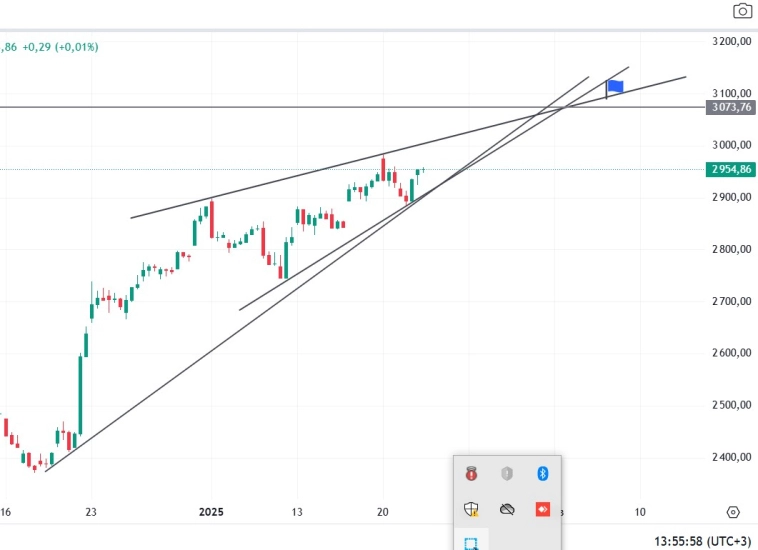Click the red arrows tray icon
Image resolution: width=758 pixels, height=550 pixels.
(x=543, y=509)
